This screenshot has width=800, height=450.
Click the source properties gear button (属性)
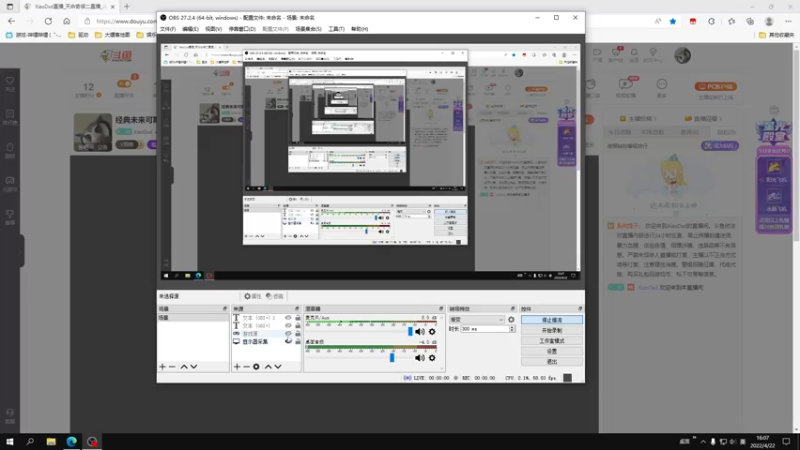253,296
